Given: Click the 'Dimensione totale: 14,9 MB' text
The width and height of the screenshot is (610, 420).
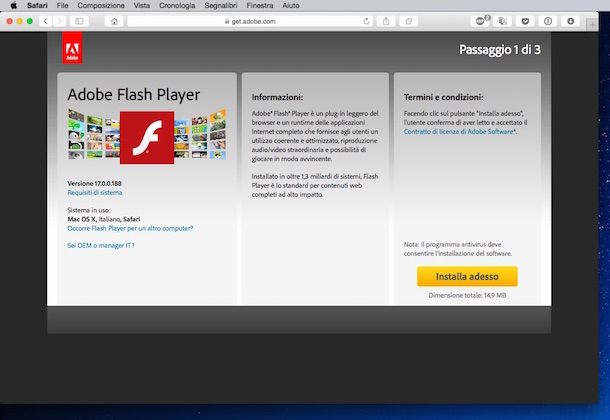Looking at the screenshot, I should 467,295.
